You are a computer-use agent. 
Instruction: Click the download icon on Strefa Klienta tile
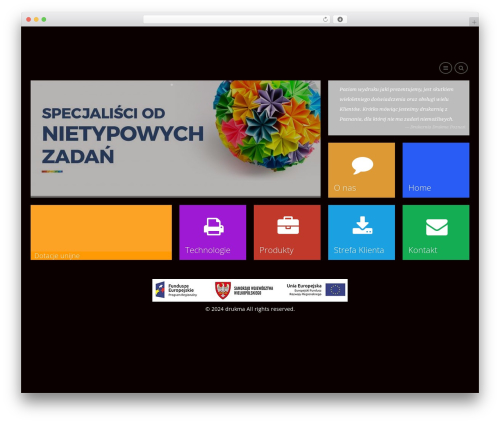362,225
